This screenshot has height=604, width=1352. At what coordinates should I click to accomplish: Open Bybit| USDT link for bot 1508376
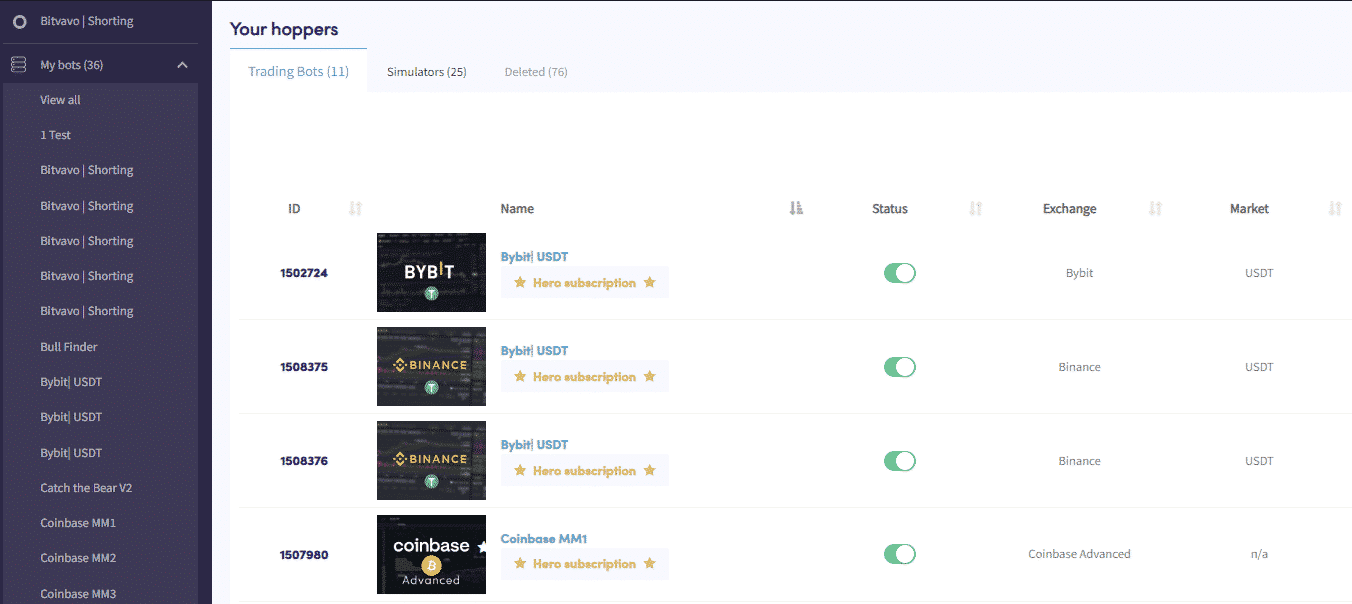tap(534, 445)
